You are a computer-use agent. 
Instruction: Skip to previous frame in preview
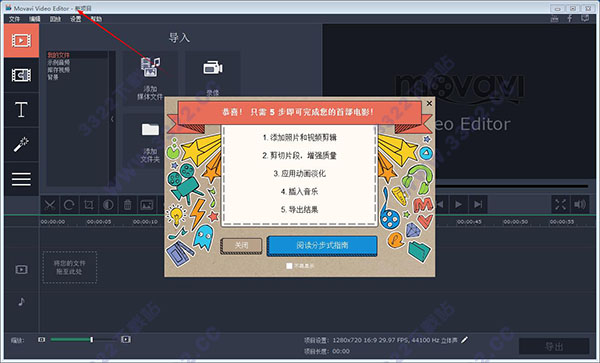coord(440,205)
